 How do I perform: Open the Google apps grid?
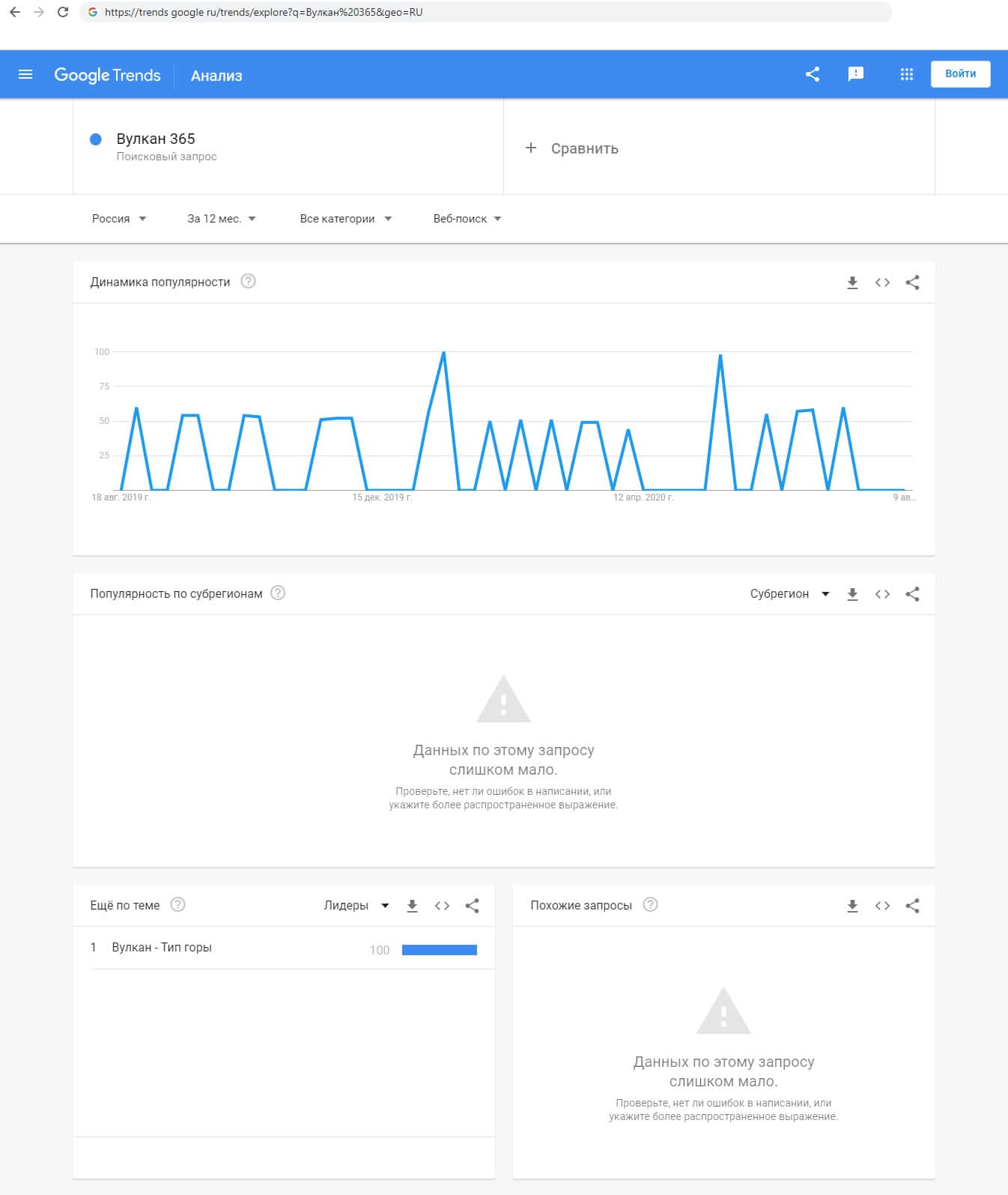(x=906, y=74)
